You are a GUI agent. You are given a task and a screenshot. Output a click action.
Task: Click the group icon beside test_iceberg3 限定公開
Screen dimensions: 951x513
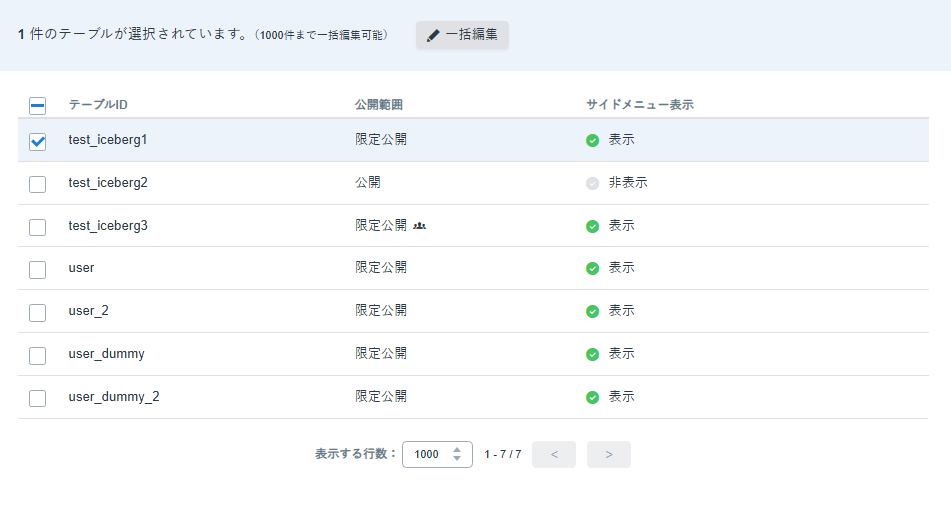pyautogui.click(x=420, y=226)
